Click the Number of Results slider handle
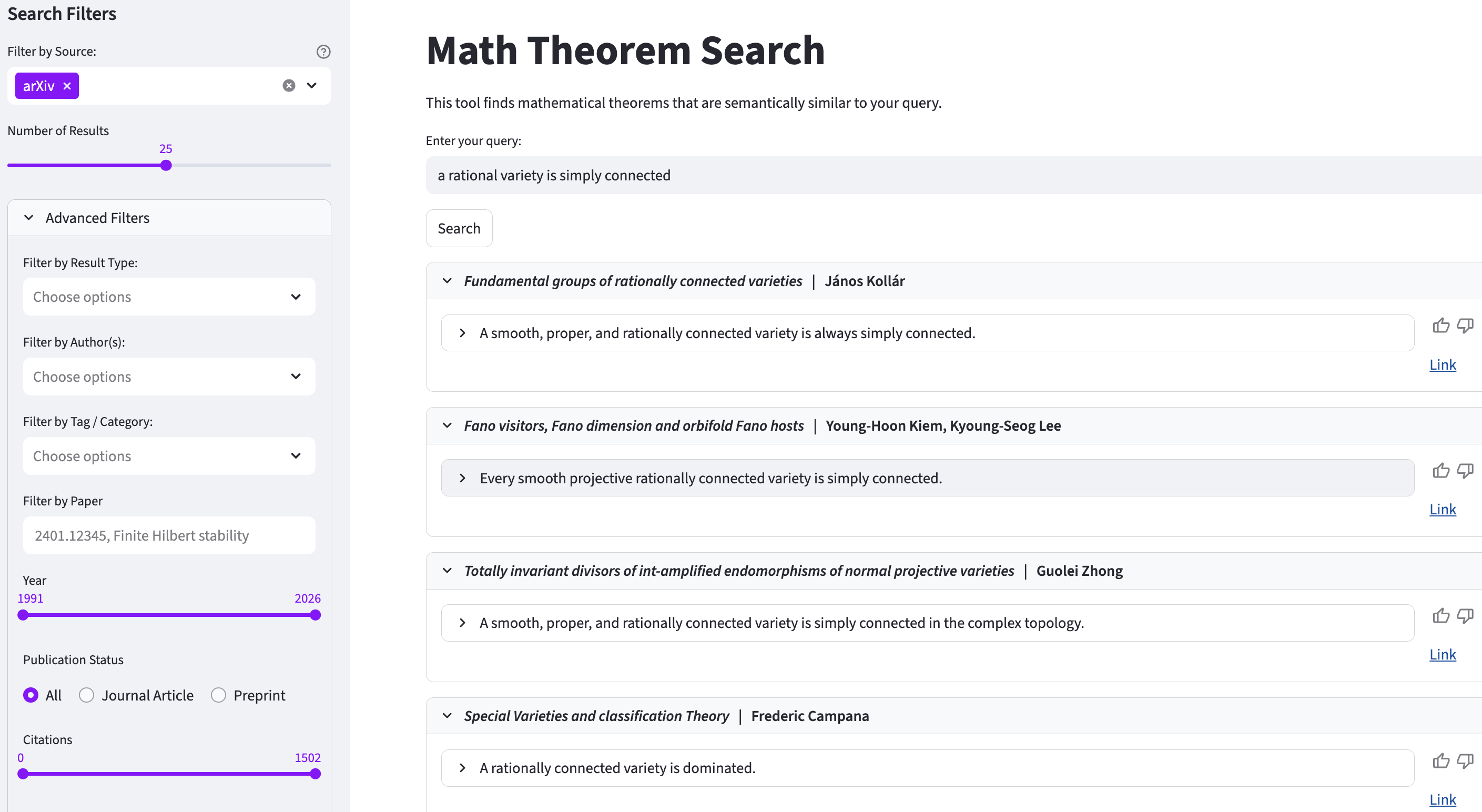 pyautogui.click(x=166, y=166)
